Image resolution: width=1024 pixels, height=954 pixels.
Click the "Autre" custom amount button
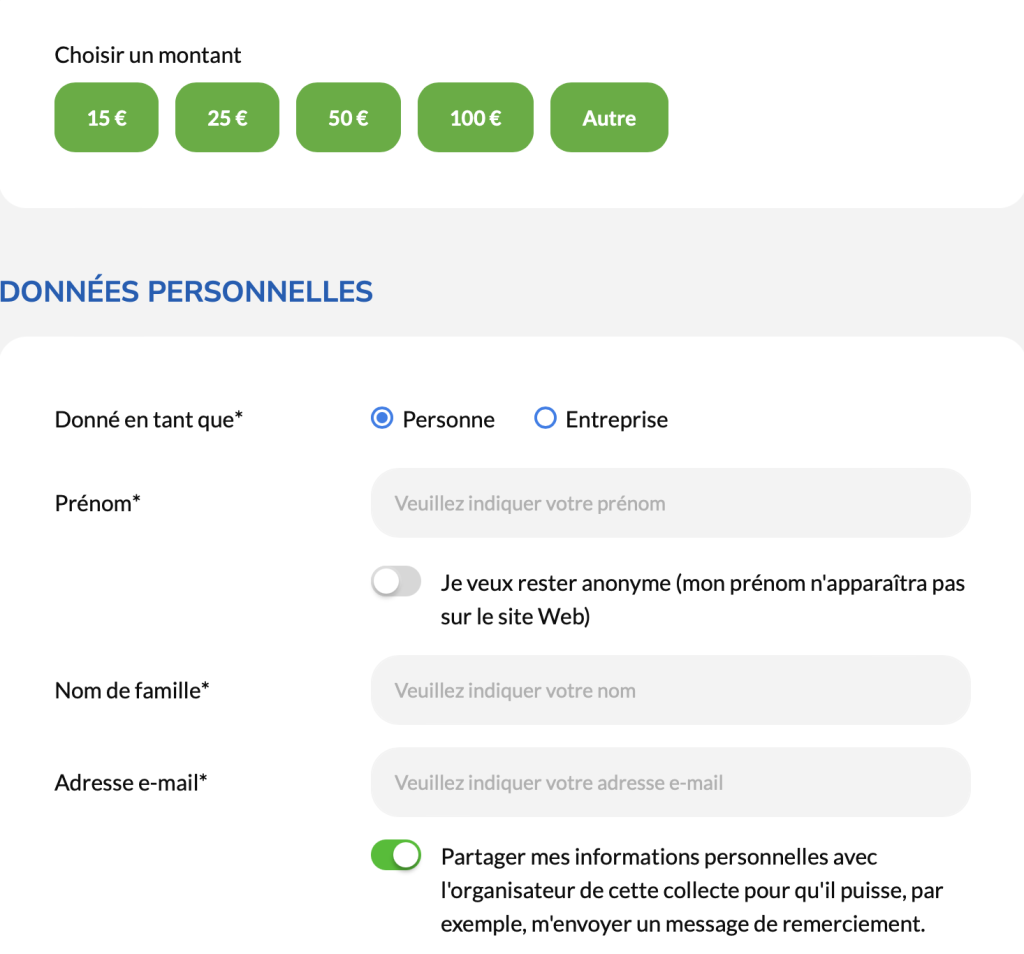609,118
